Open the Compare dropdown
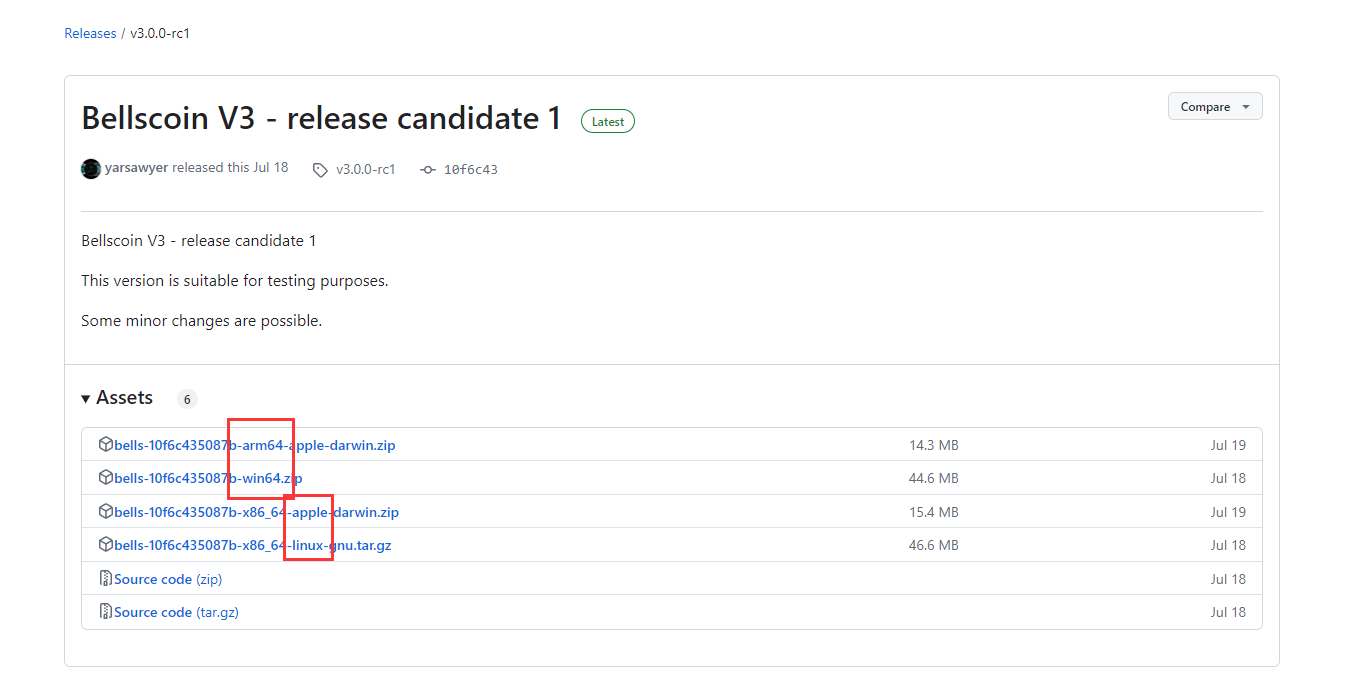 click(x=1214, y=107)
